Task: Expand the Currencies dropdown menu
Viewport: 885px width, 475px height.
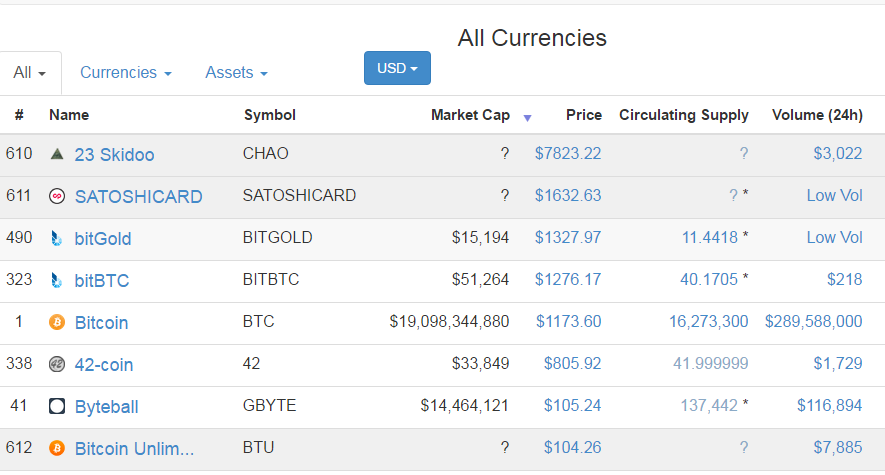Action: pyautogui.click(x=126, y=73)
